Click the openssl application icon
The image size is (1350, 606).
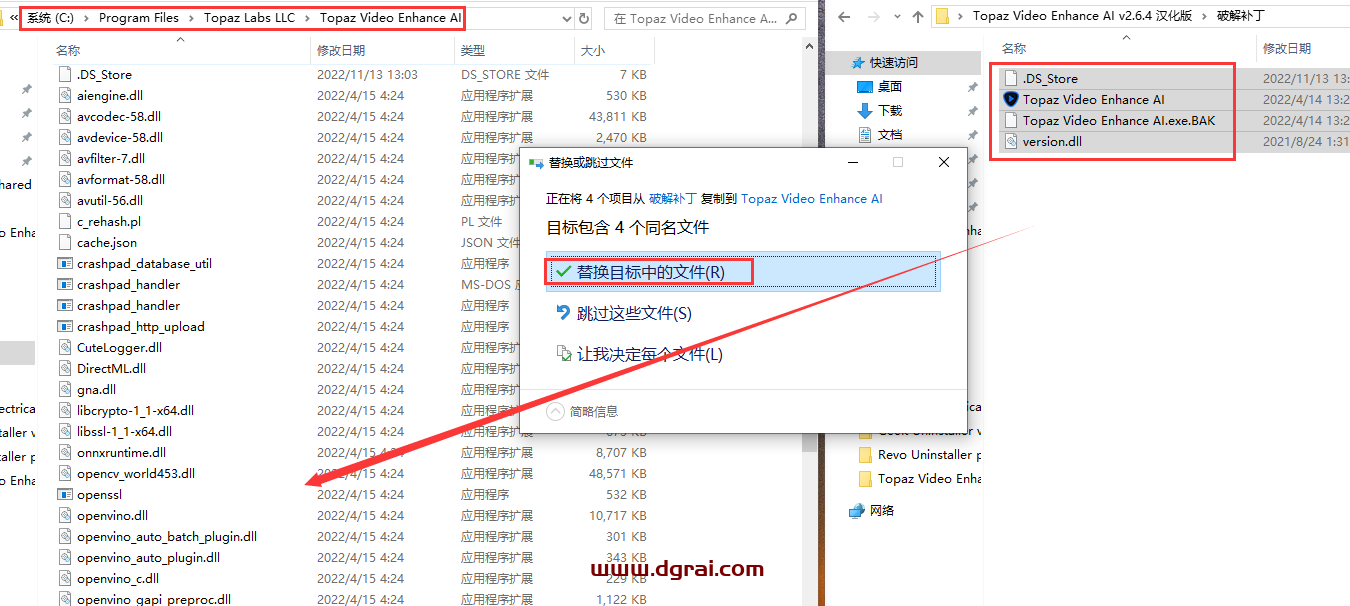65,495
